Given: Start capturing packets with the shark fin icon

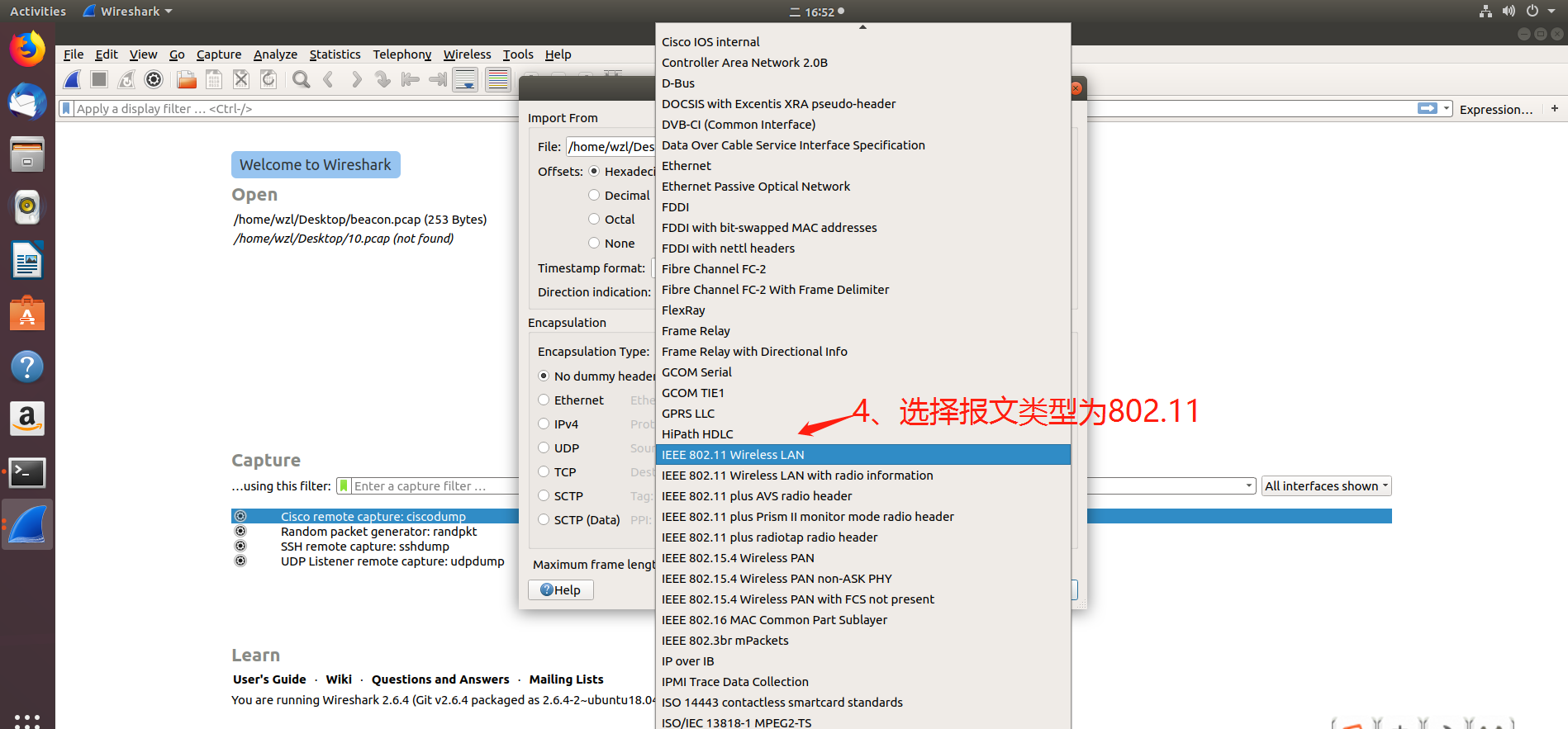Looking at the screenshot, I should point(73,80).
